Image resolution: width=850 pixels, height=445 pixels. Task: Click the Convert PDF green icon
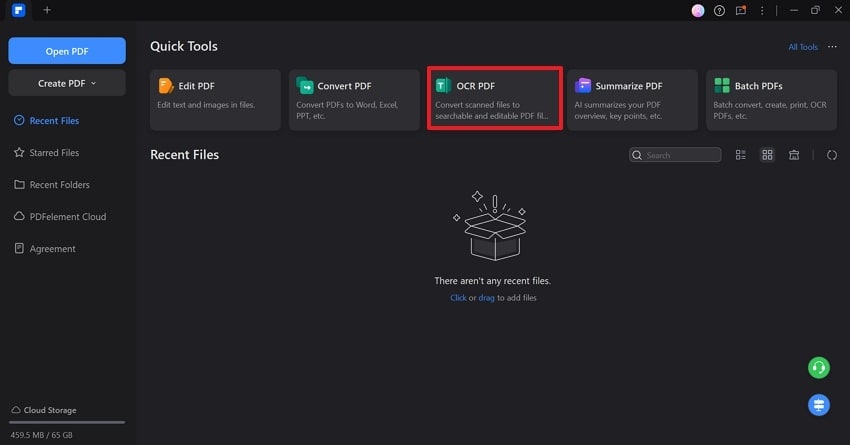(x=305, y=85)
